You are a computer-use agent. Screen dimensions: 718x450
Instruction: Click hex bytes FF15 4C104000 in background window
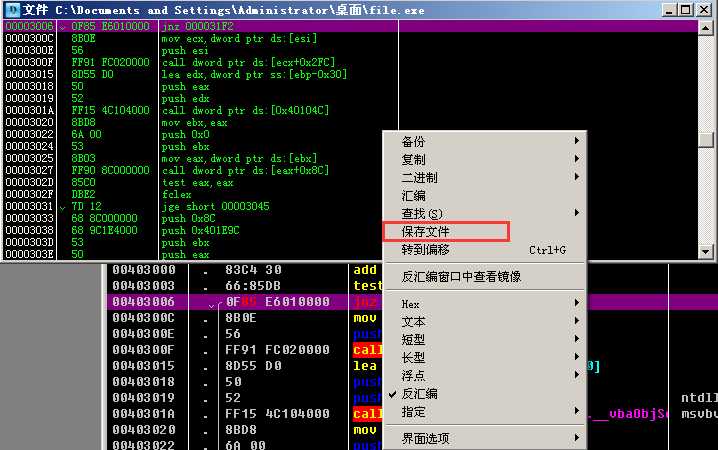click(x=277, y=414)
